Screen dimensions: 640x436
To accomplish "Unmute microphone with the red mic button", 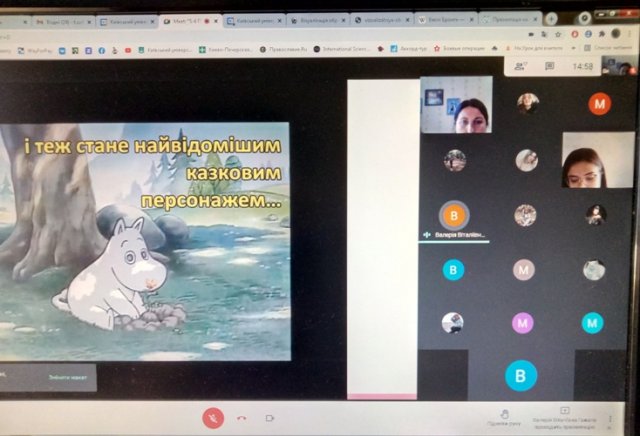I will [x=213, y=418].
